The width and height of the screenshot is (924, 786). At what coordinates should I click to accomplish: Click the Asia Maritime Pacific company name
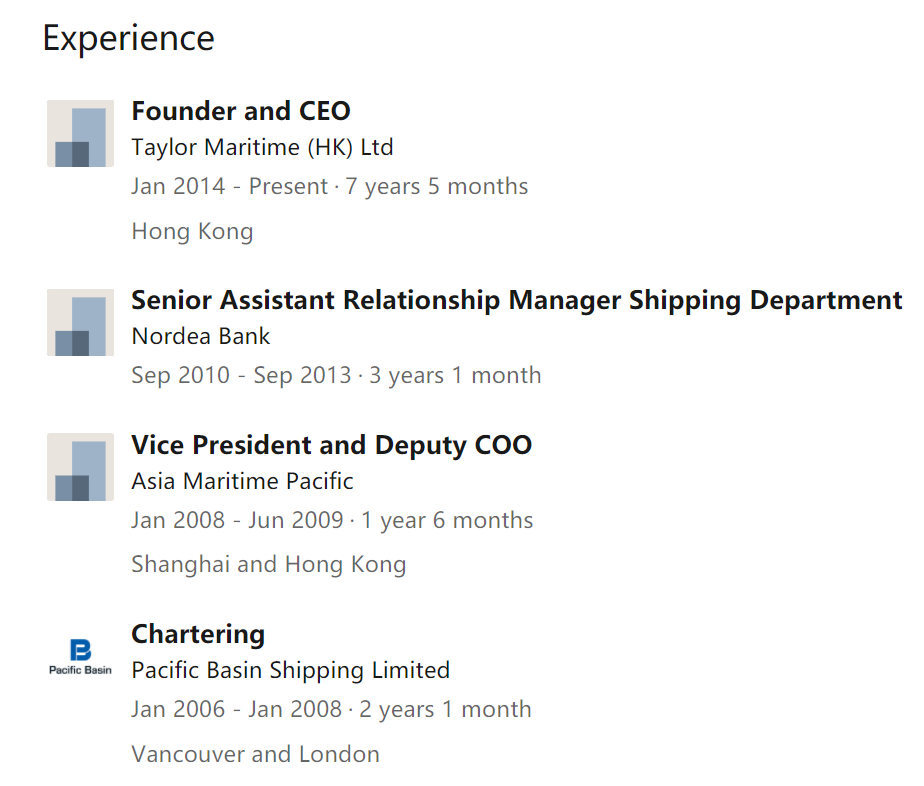click(x=242, y=481)
